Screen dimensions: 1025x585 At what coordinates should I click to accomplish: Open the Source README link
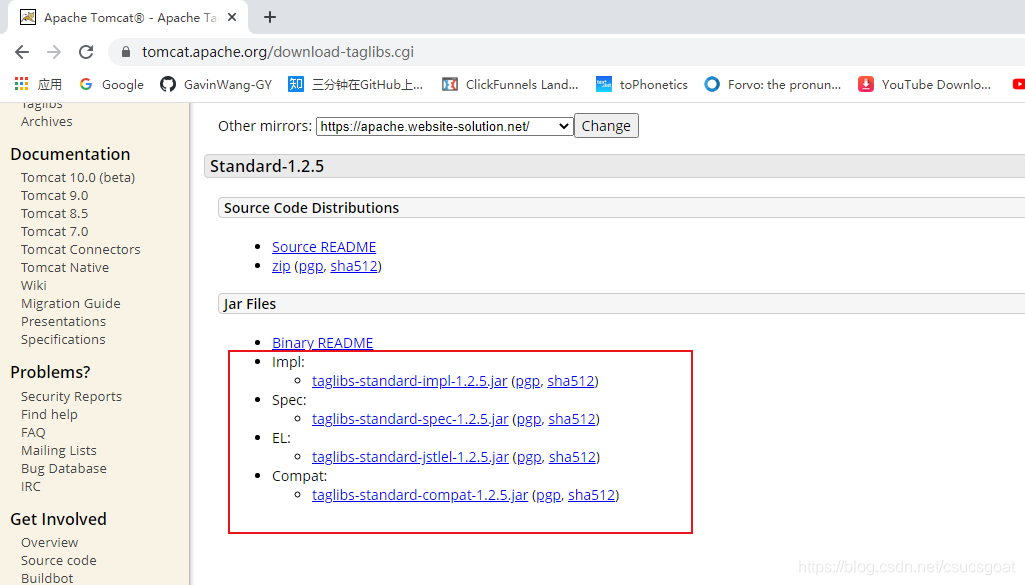click(324, 247)
